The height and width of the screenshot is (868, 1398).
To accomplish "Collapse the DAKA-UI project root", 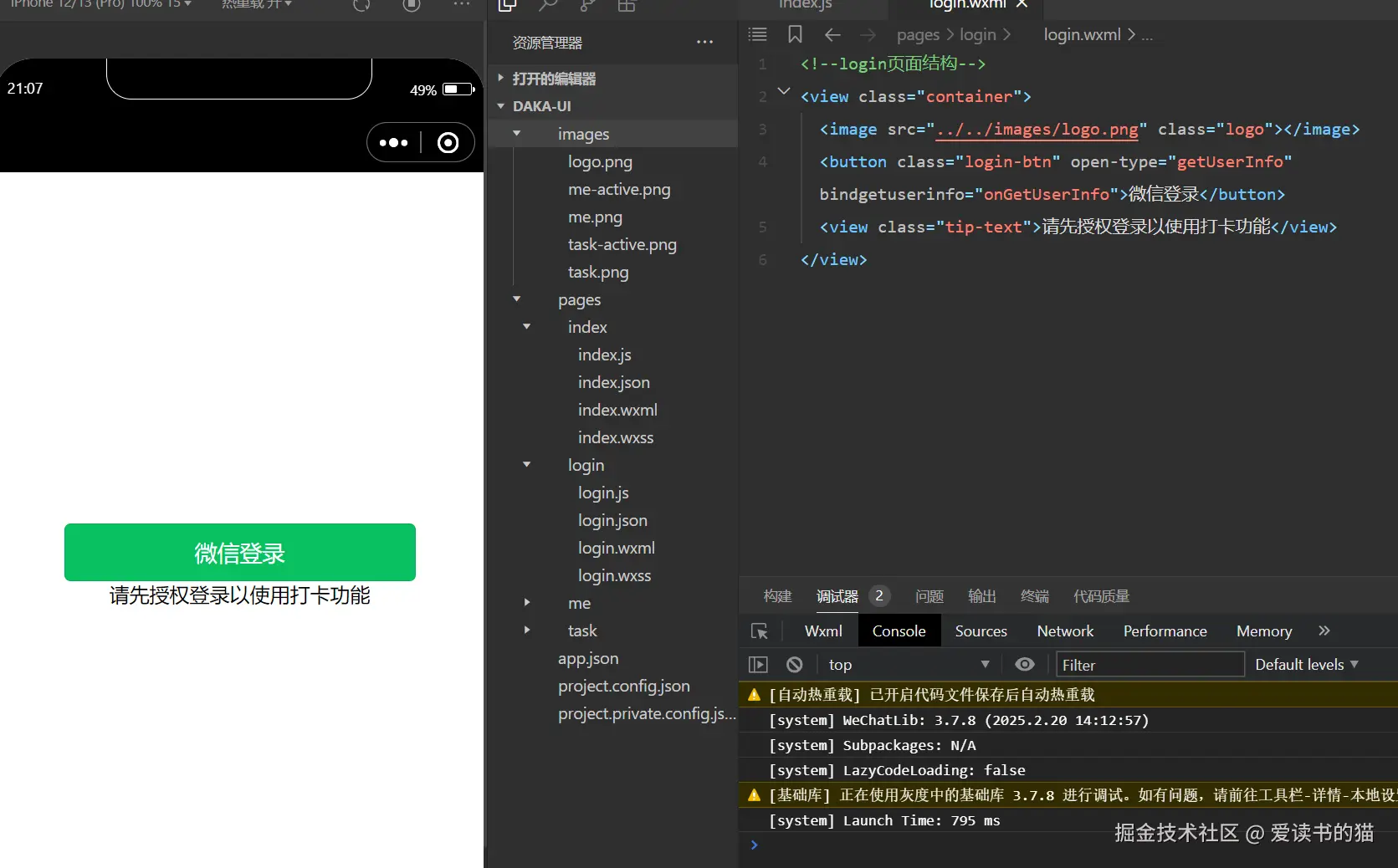I will 501,106.
